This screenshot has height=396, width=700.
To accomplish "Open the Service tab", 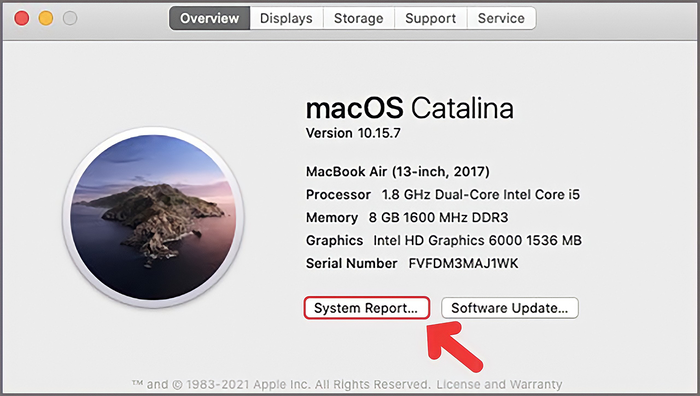I will point(501,18).
